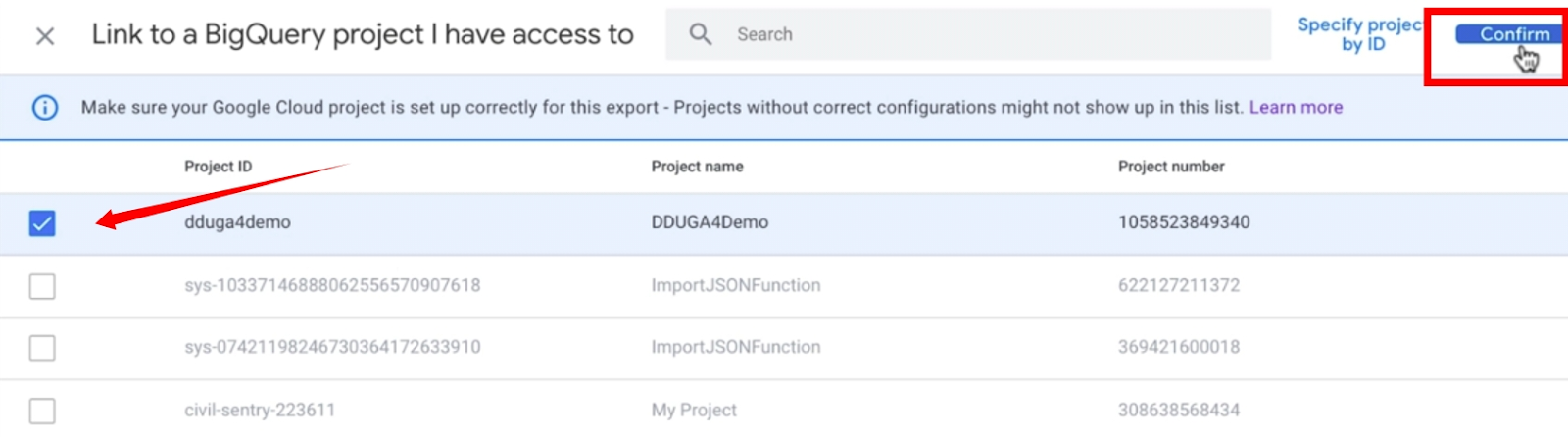Click project ID civil-sentry-223611

pyautogui.click(x=260, y=410)
